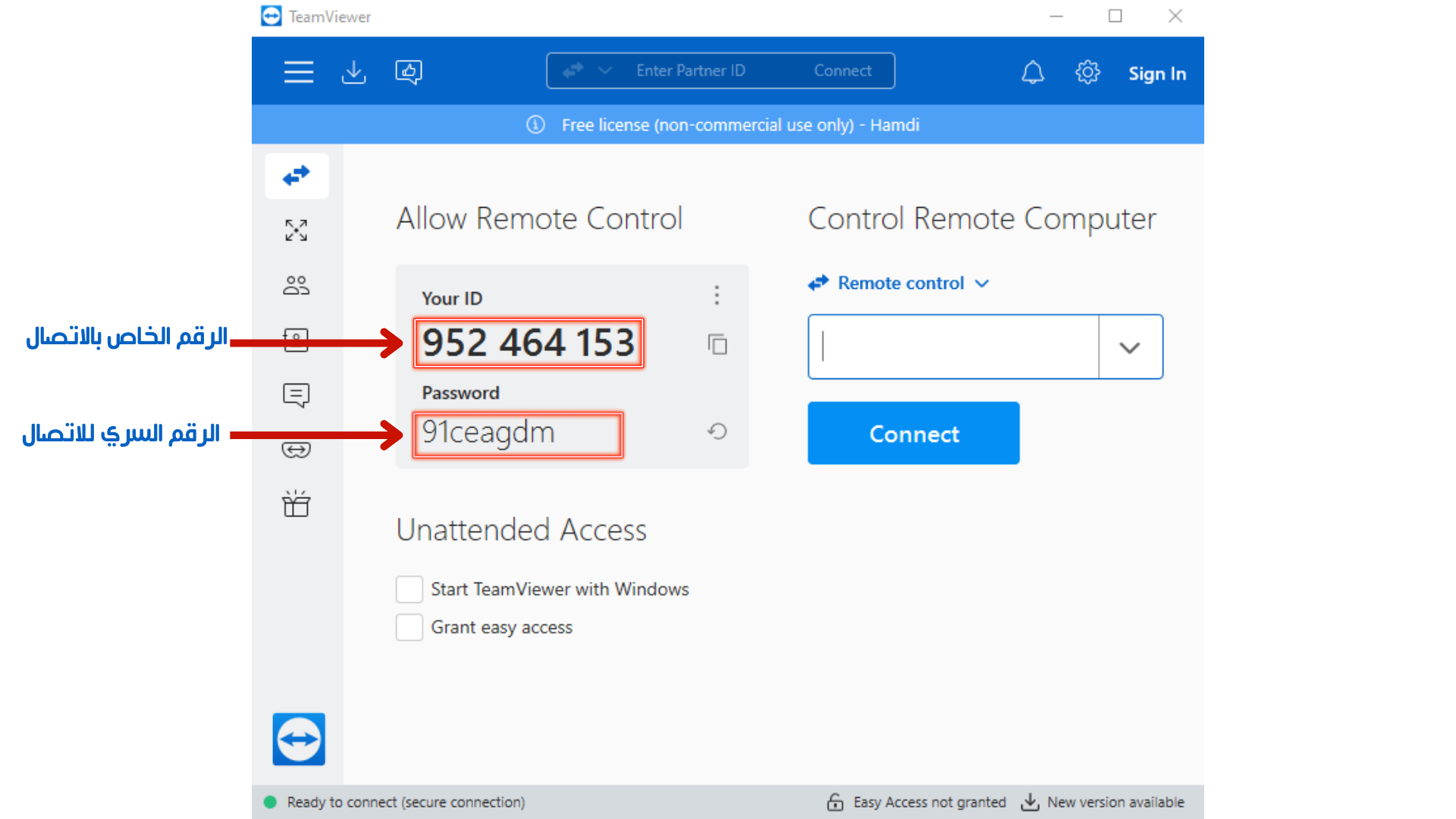The height and width of the screenshot is (819, 1456).
Task: Click the partner ID input field
Action: [953, 347]
